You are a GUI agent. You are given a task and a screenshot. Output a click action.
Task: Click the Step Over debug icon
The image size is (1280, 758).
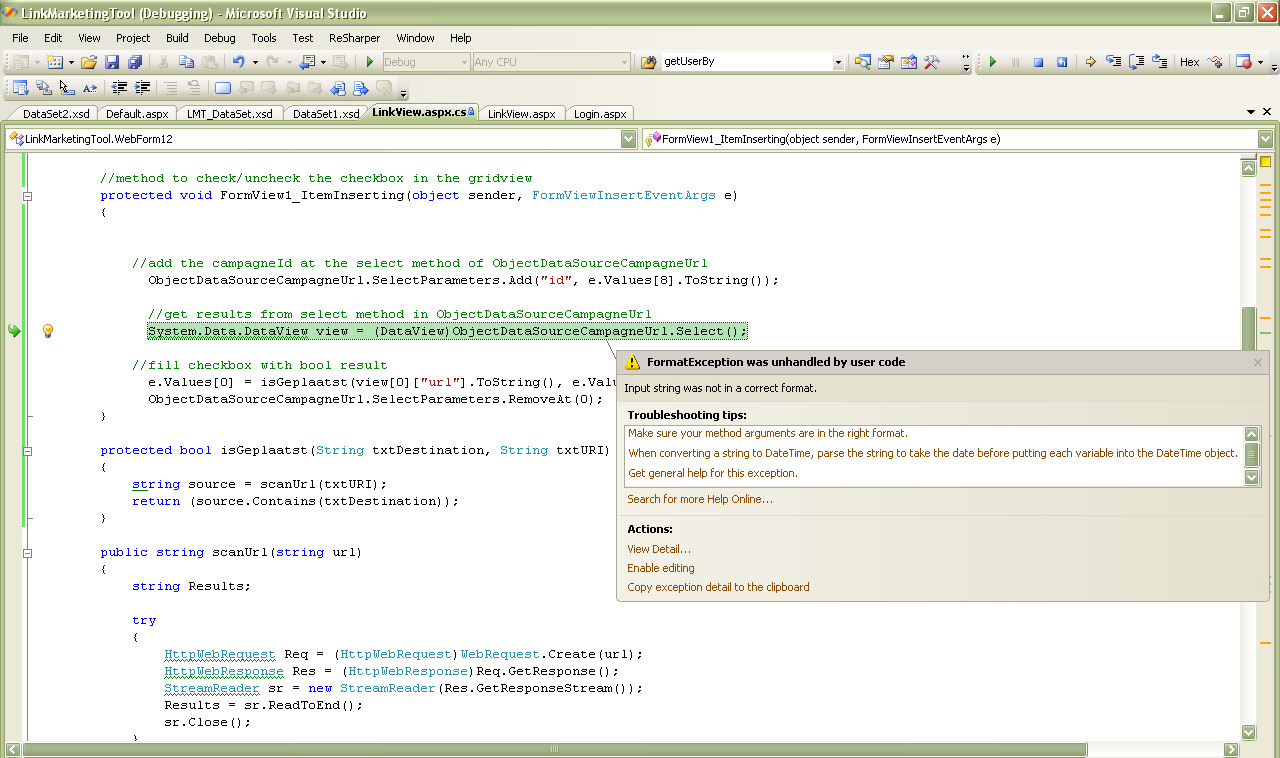(x=1136, y=62)
